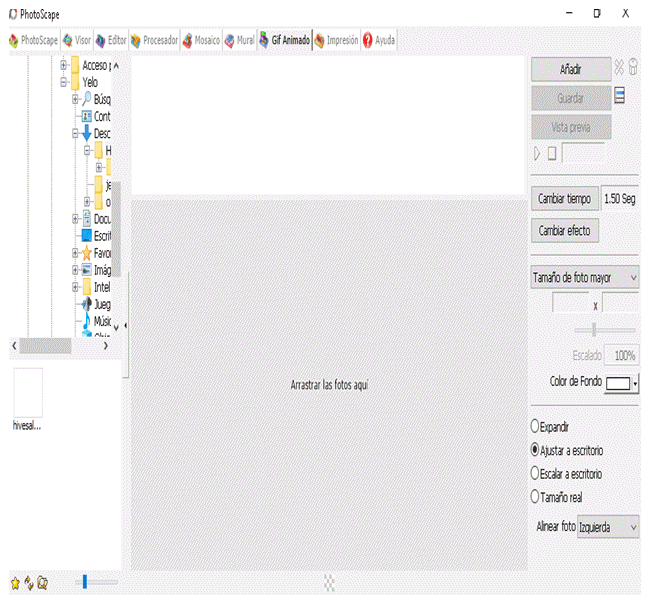Select the Tamaño real option
650x600 pixels.
(557, 497)
